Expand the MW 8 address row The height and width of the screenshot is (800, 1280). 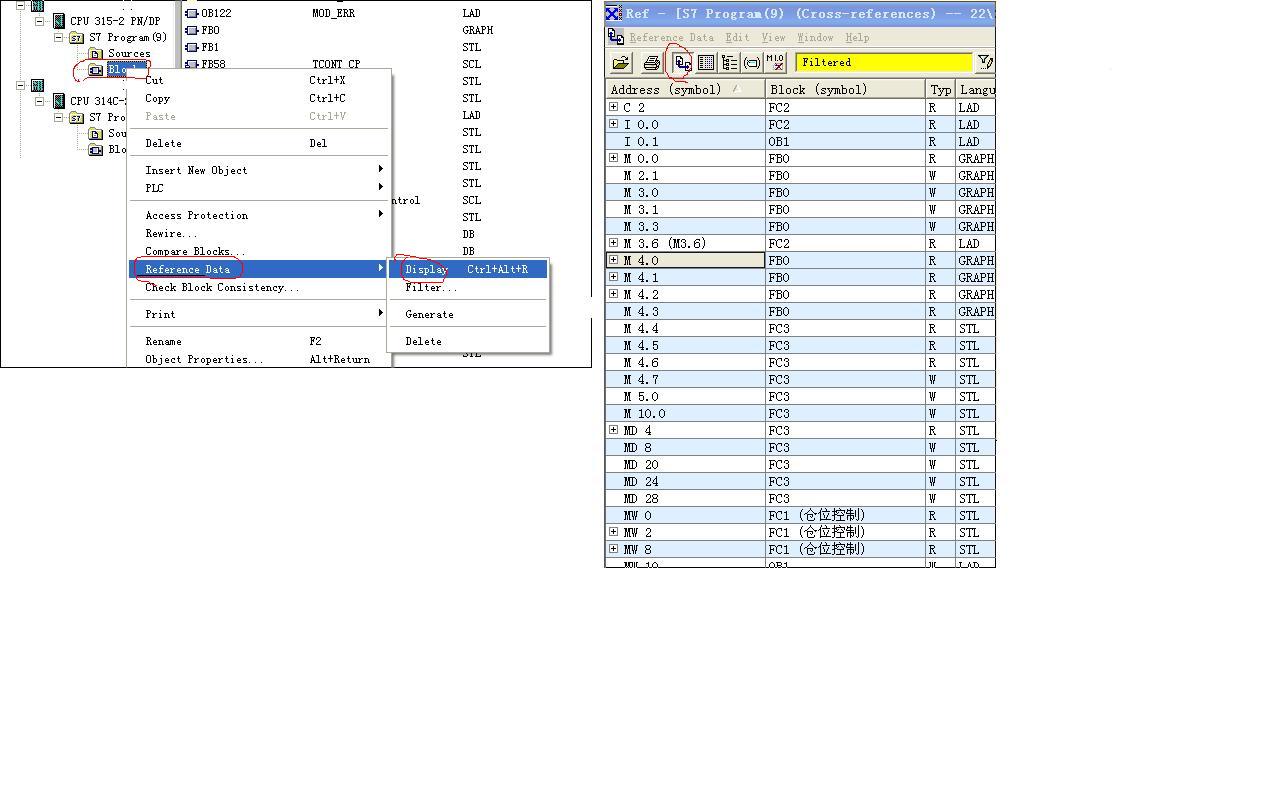pos(614,549)
